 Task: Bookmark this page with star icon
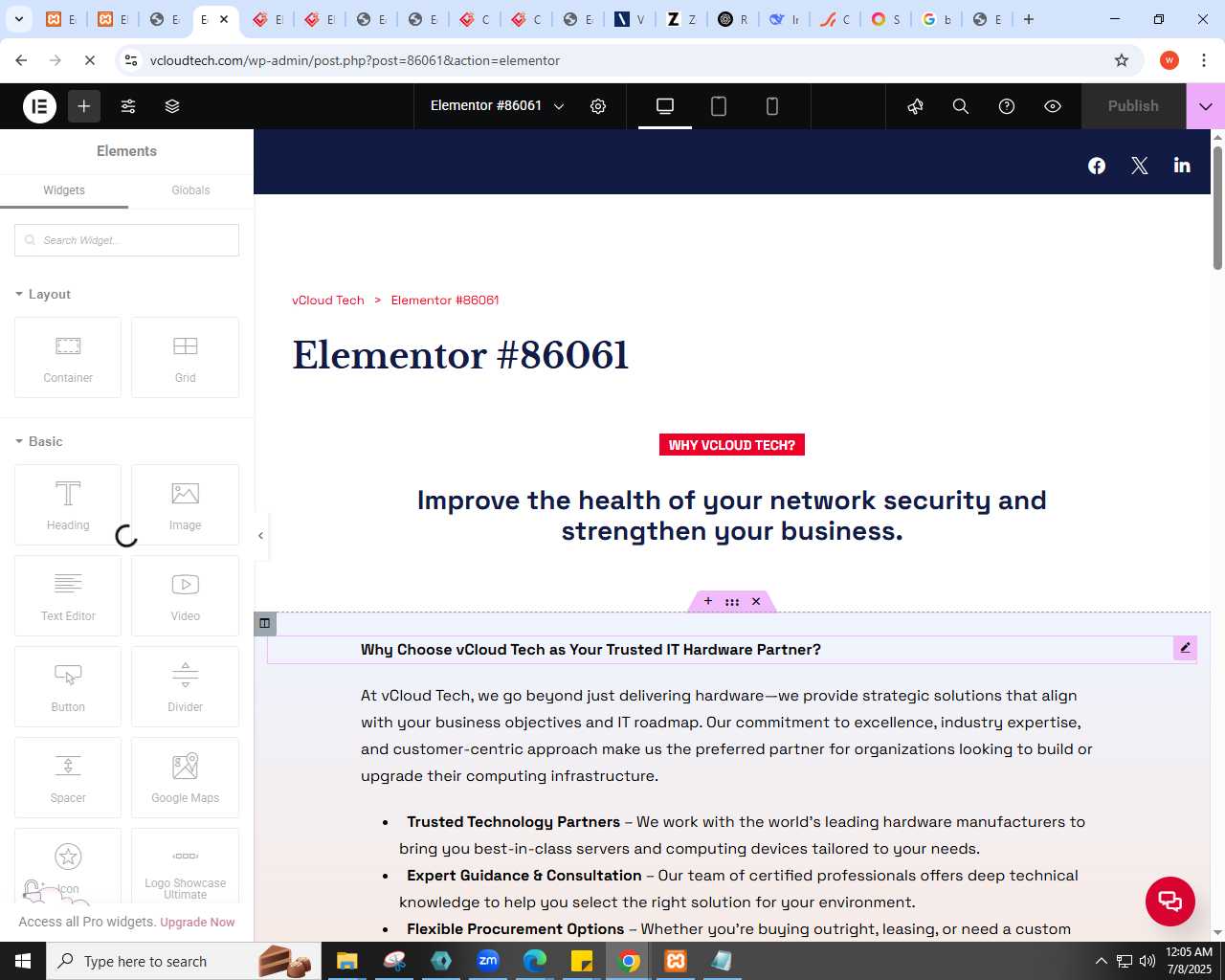pos(1122,60)
